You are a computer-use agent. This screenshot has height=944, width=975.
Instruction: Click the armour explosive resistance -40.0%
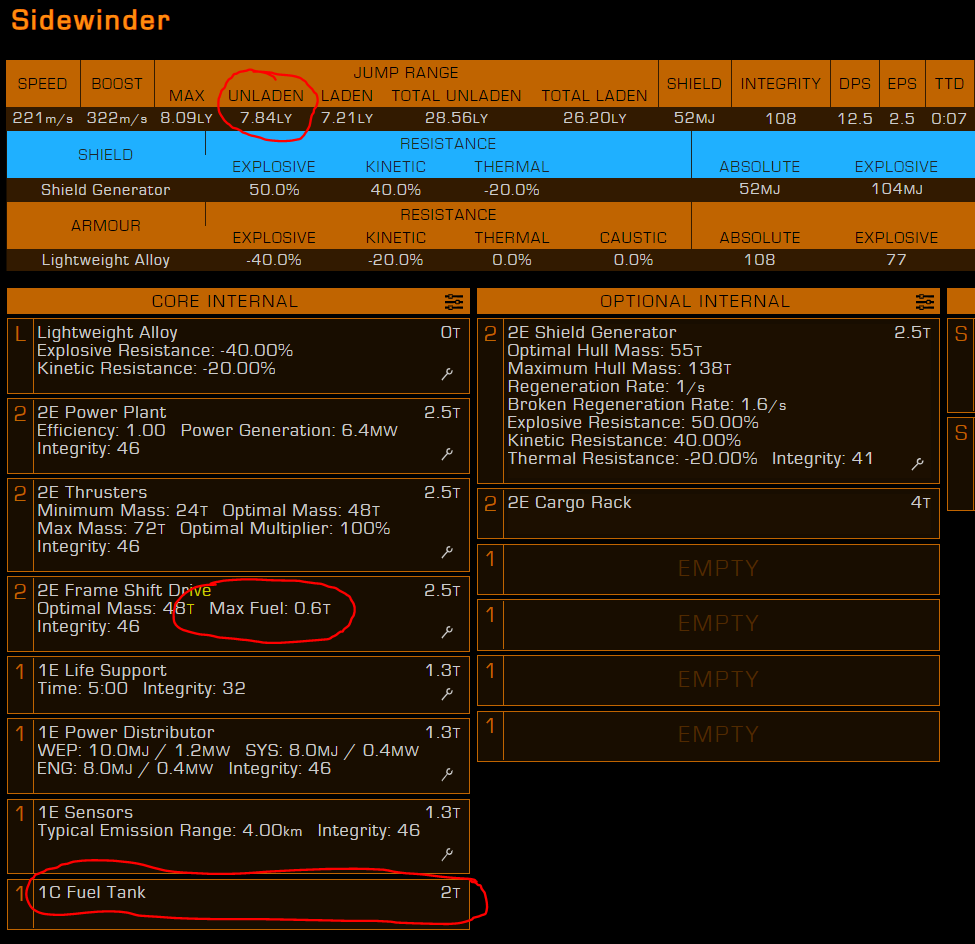[x=274, y=260]
